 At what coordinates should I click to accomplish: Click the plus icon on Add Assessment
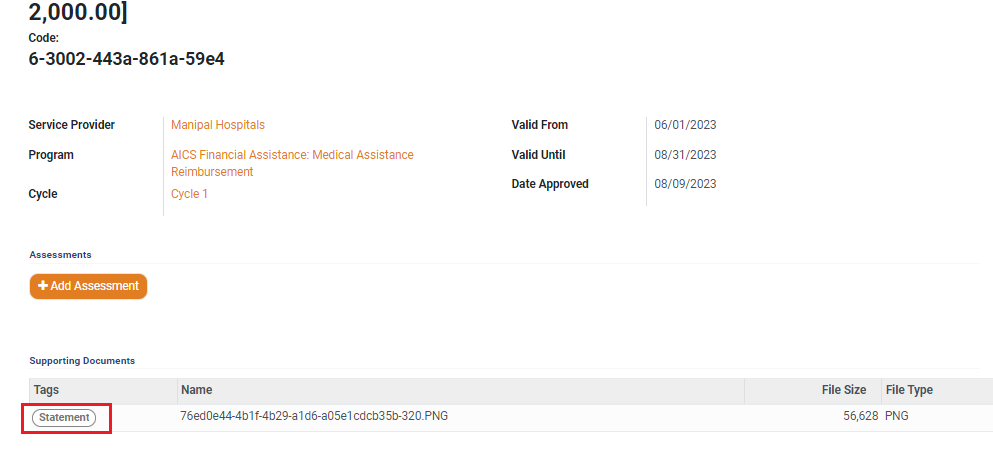pos(43,286)
